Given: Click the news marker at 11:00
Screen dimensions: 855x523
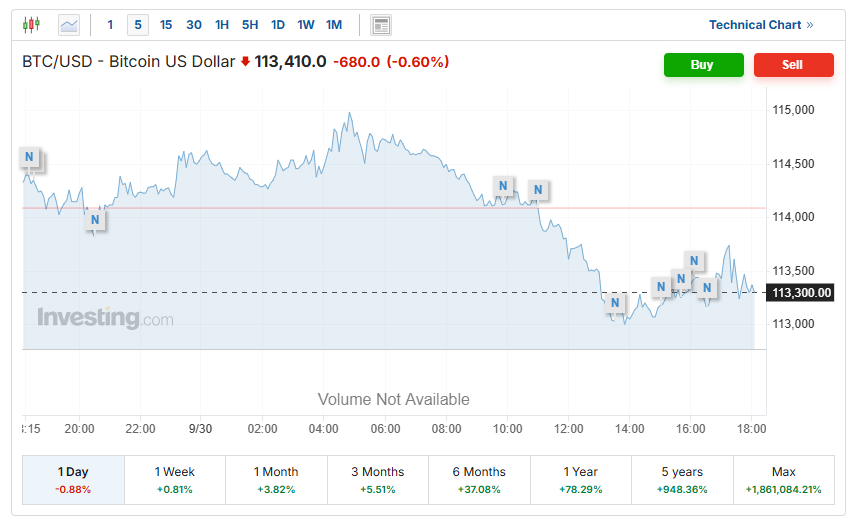Looking at the screenshot, I should coord(539,189).
